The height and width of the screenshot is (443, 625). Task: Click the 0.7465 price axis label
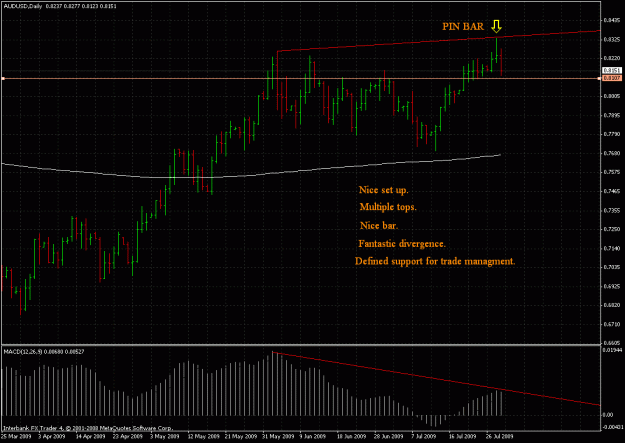[612, 191]
